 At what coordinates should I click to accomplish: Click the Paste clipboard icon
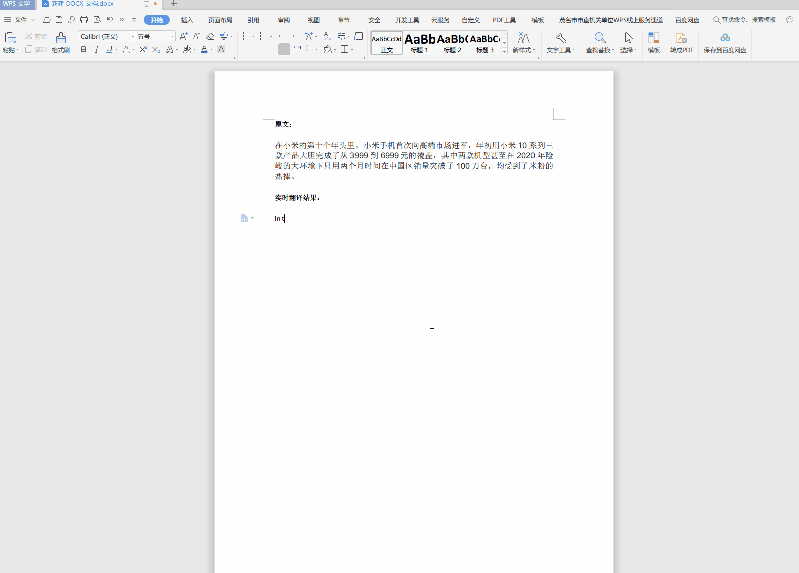[x=10, y=38]
